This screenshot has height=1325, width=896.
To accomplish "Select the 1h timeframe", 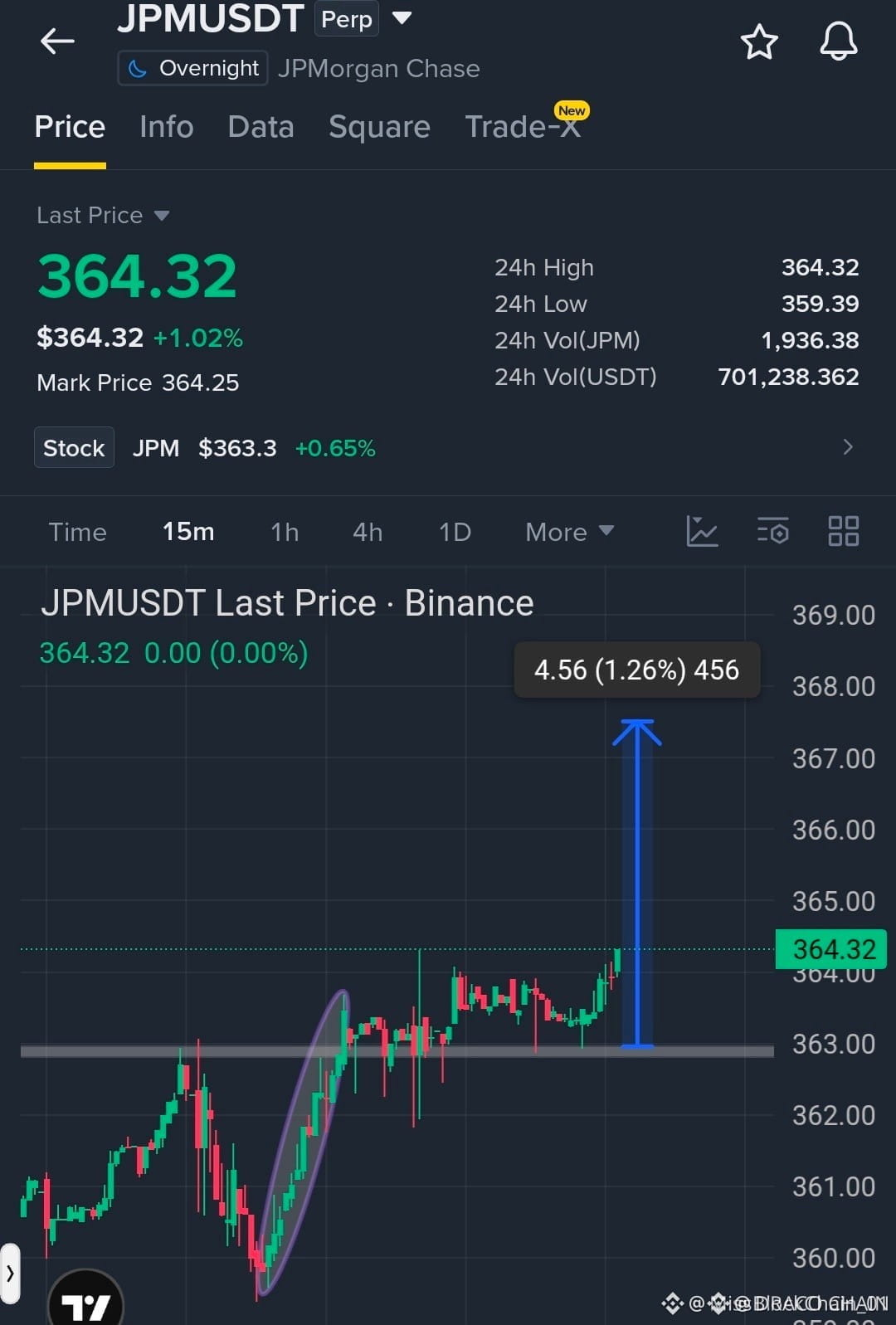I will [x=285, y=532].
